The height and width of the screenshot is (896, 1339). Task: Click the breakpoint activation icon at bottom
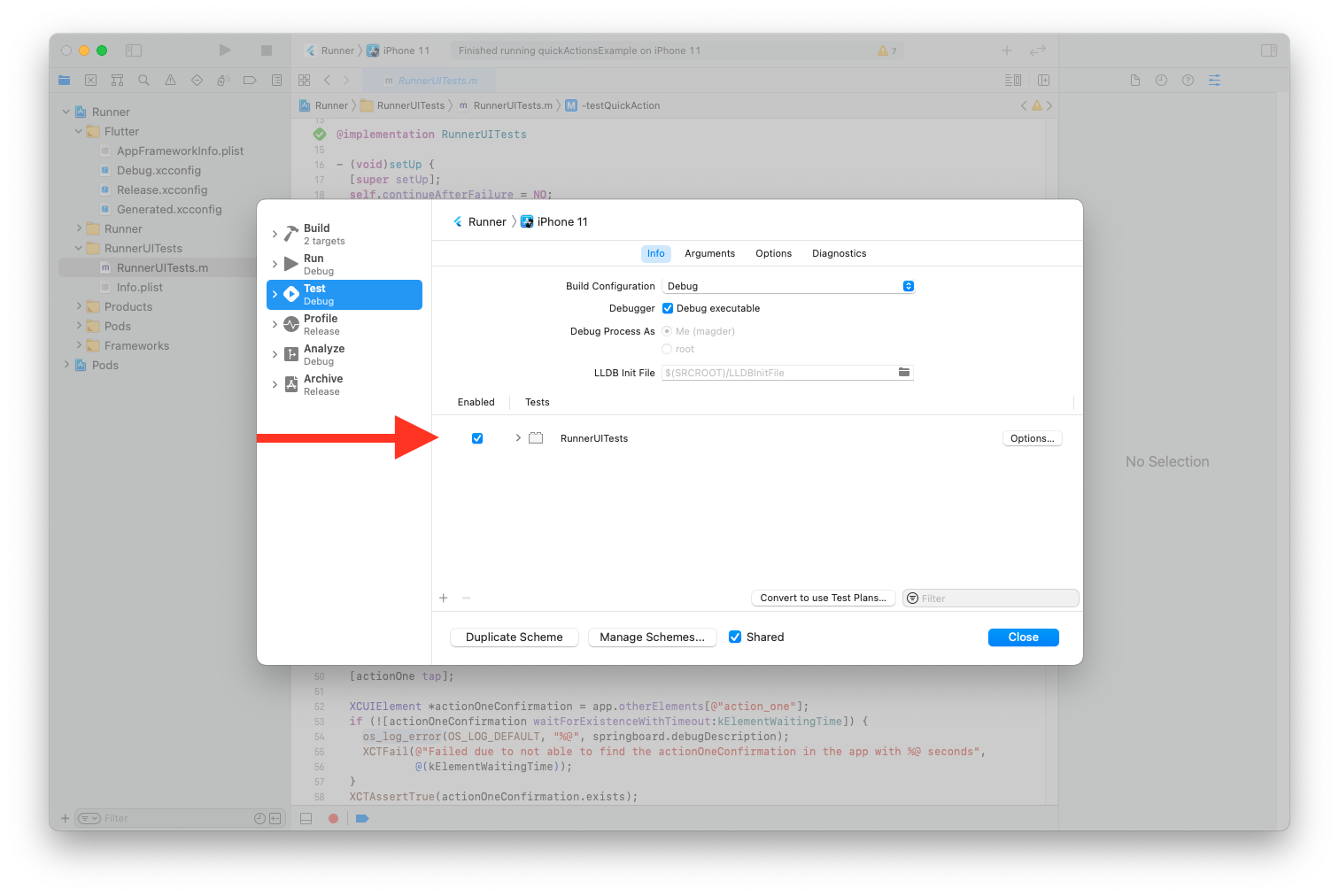tap(362, 819)
